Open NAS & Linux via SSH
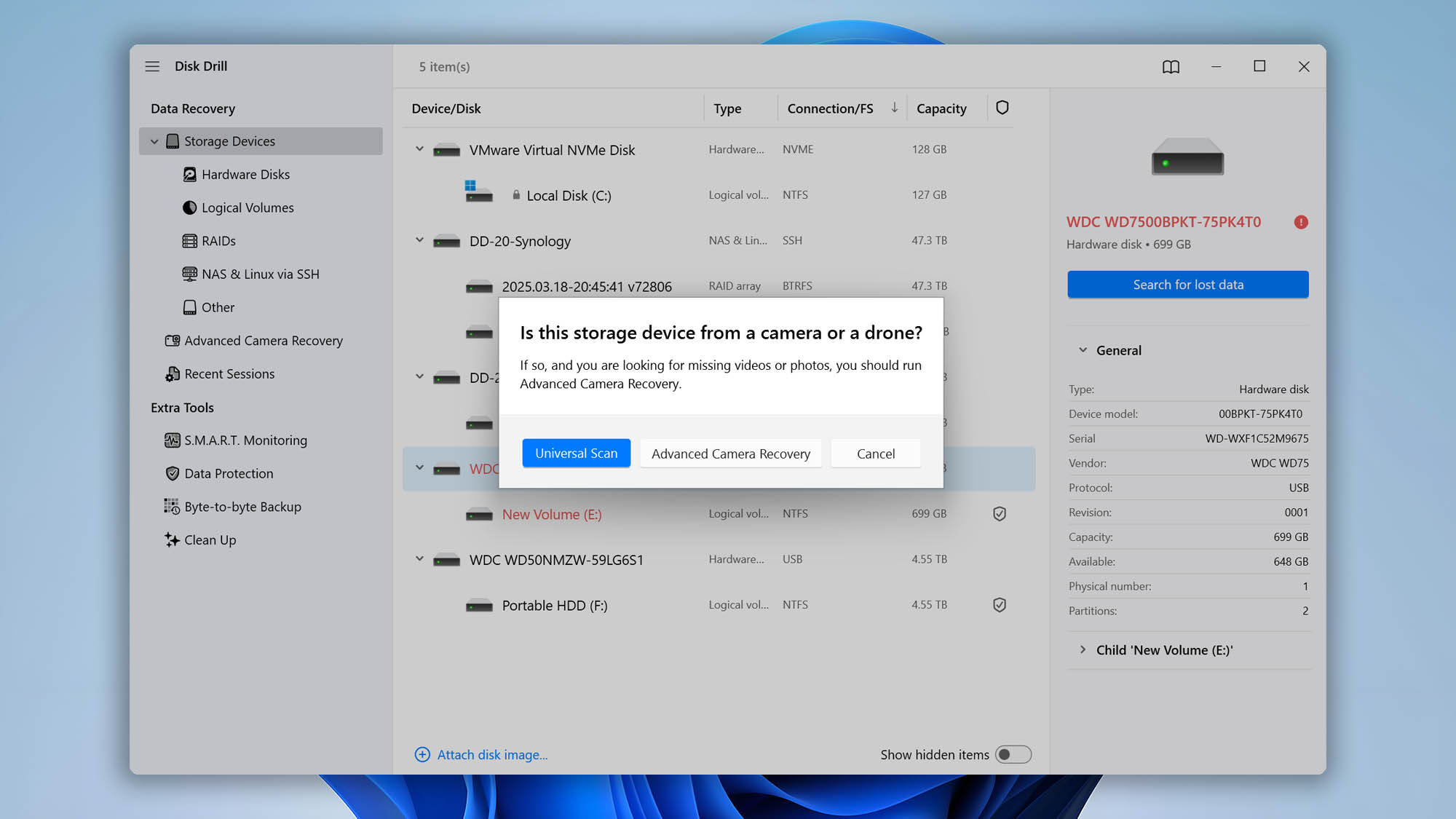This screenshot has width=1456, height=819. coord(261,274)
